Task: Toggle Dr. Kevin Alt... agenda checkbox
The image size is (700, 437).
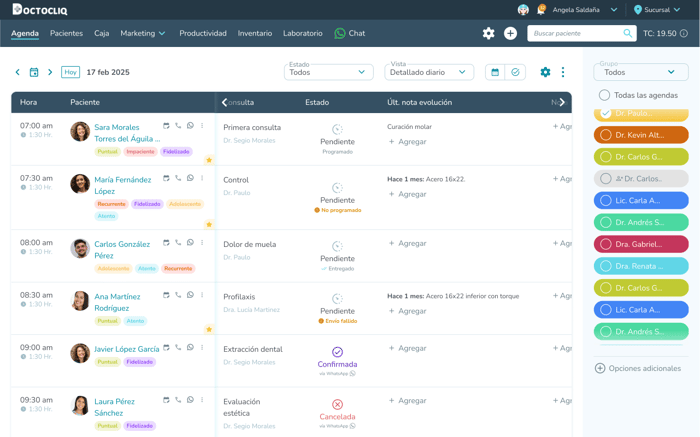Action: (x=605, y=135)
